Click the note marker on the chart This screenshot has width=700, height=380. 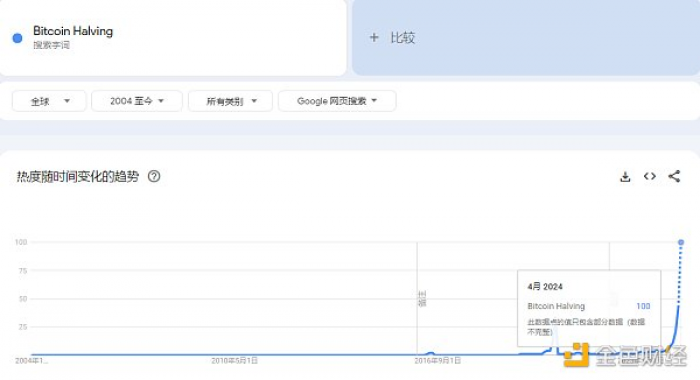pyautogui.click(x=422, y=298)
